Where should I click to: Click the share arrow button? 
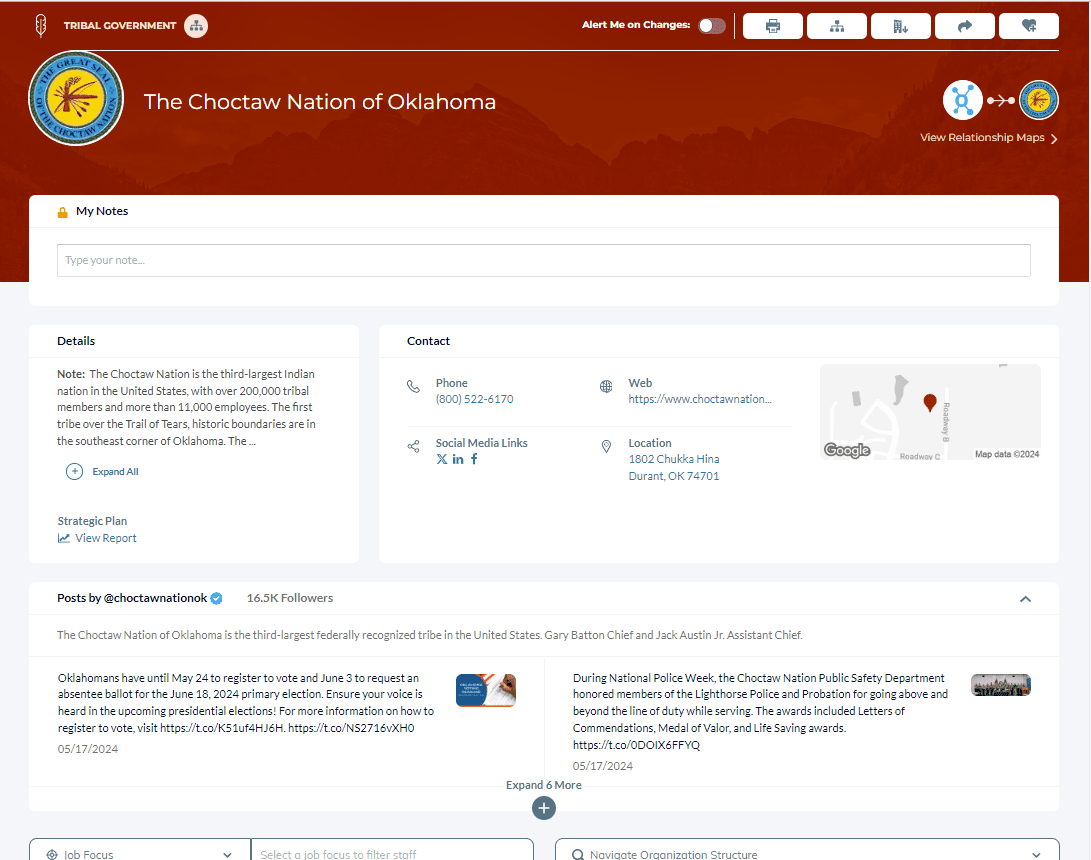tap(965, 26)
